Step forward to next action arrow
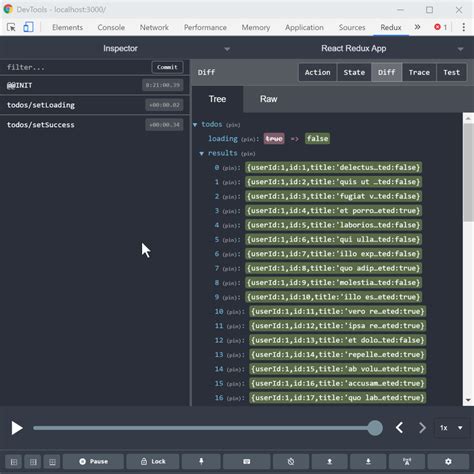The height and width of the screenshot is (474, 474). click(422, 428)
